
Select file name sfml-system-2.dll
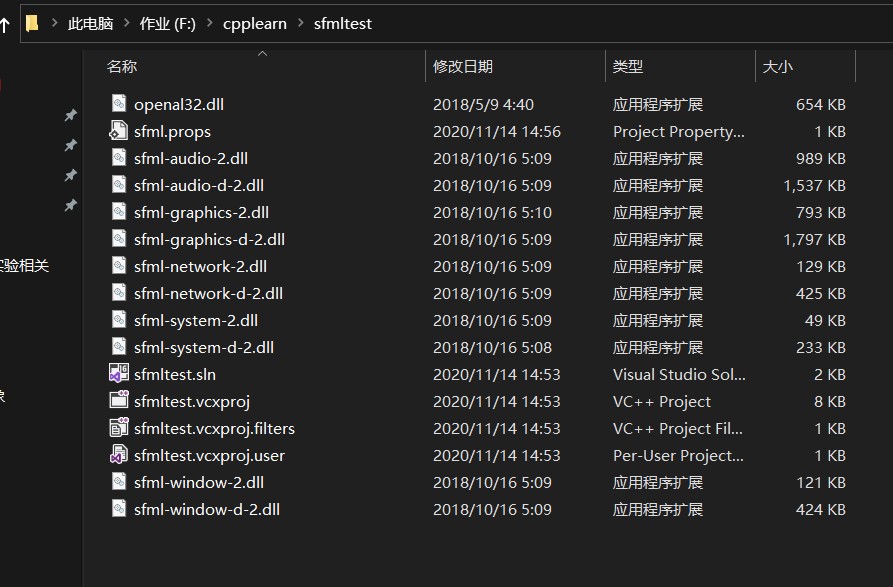click(196, 321)
